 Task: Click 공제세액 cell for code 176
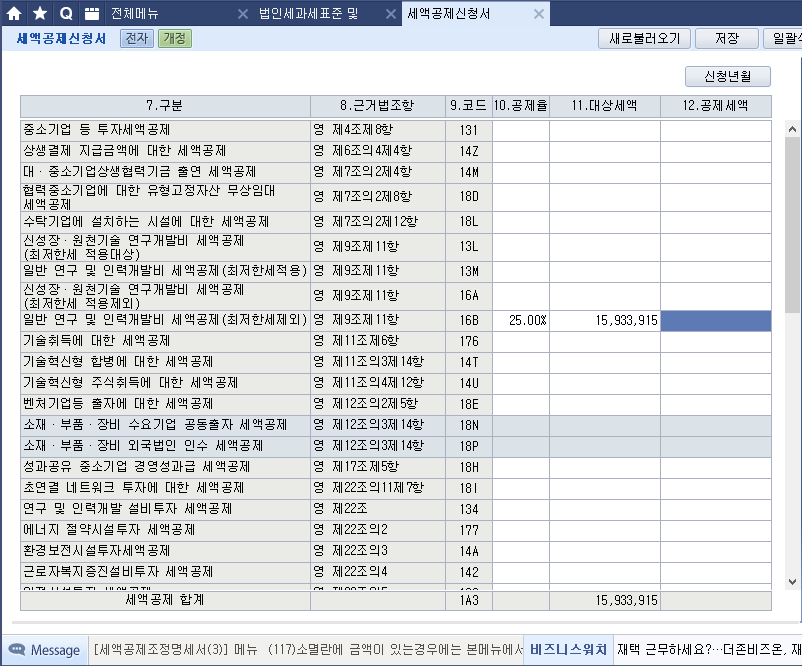click(716, 341)
